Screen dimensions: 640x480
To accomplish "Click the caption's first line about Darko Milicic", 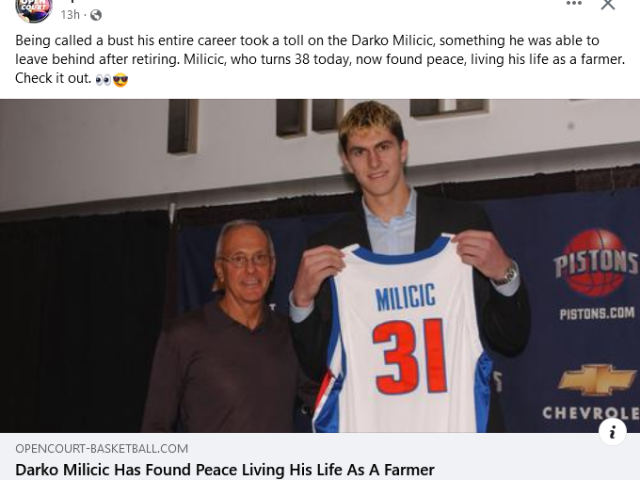I will [x=307, y=40].
